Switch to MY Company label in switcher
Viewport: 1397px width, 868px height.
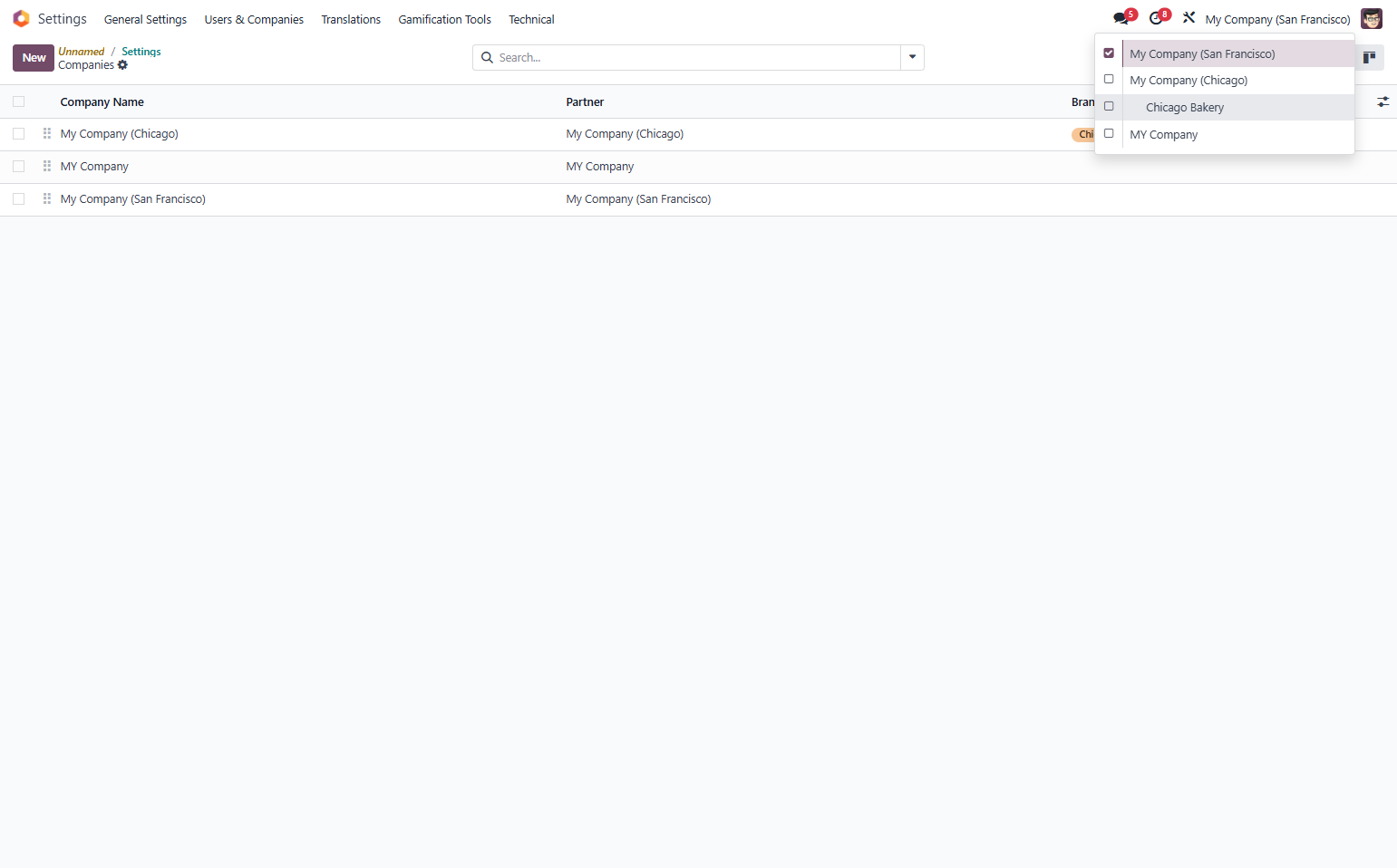point(1163,134)
